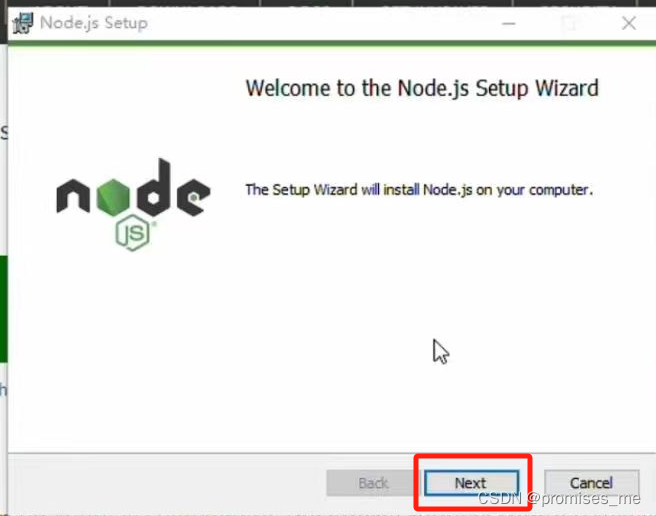Click the green hexagon in the node logo
Image resolution: width=656 pixels, height=516 pixels.
pos(113,197)
